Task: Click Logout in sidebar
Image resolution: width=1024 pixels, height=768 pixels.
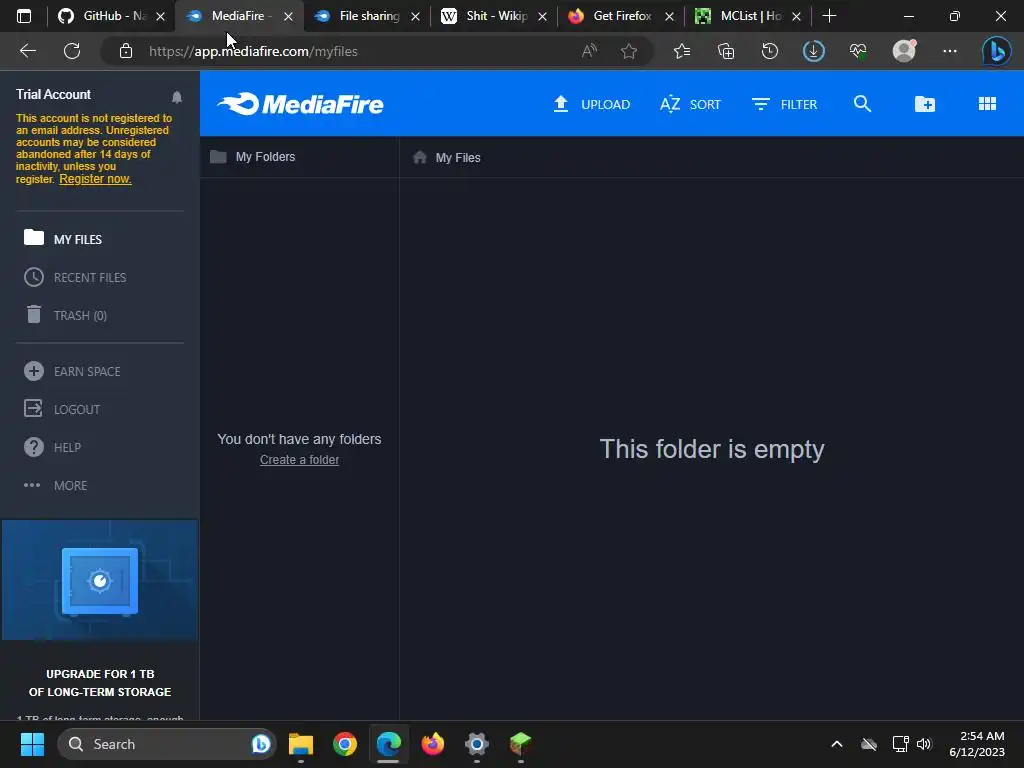Action: coord(62,409)
